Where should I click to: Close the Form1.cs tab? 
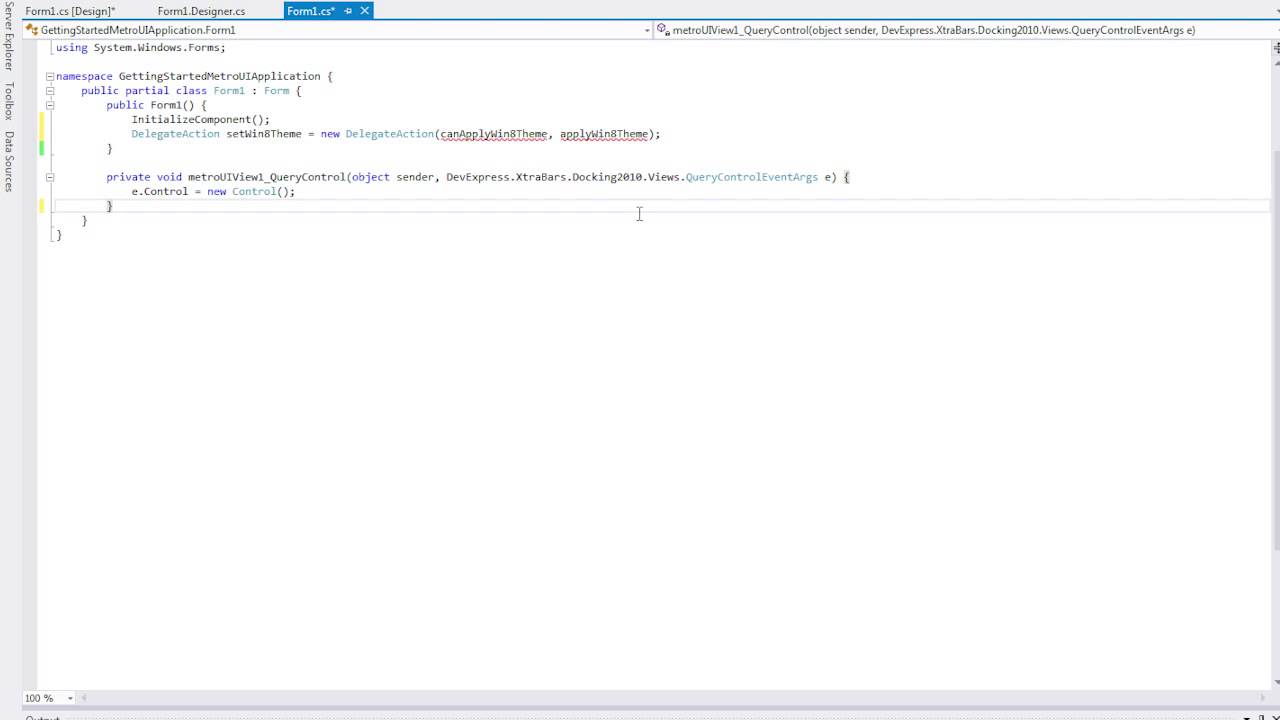365,11
